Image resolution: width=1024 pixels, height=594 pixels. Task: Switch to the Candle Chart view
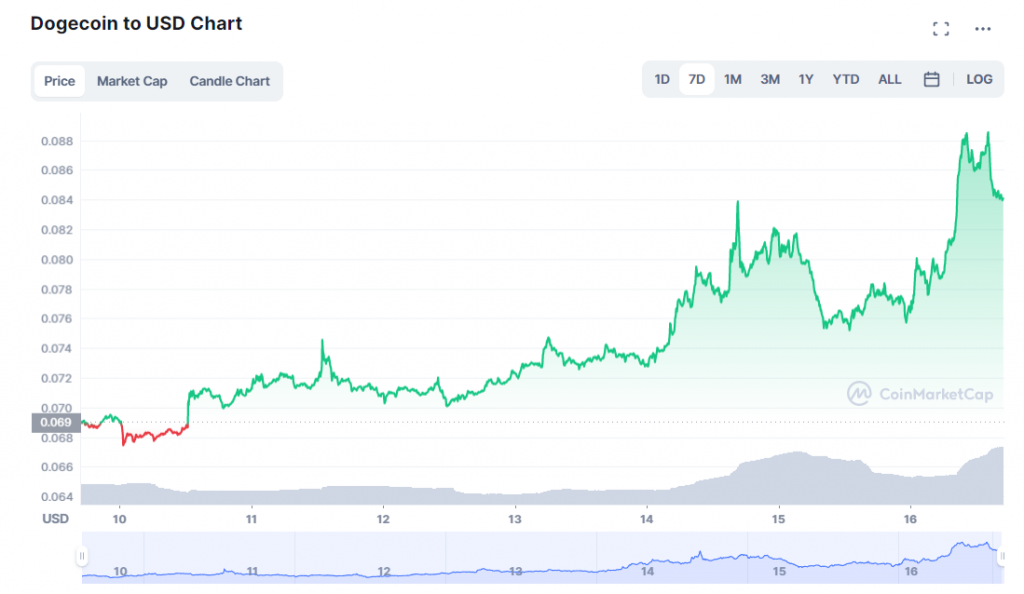tap(229, 81)
